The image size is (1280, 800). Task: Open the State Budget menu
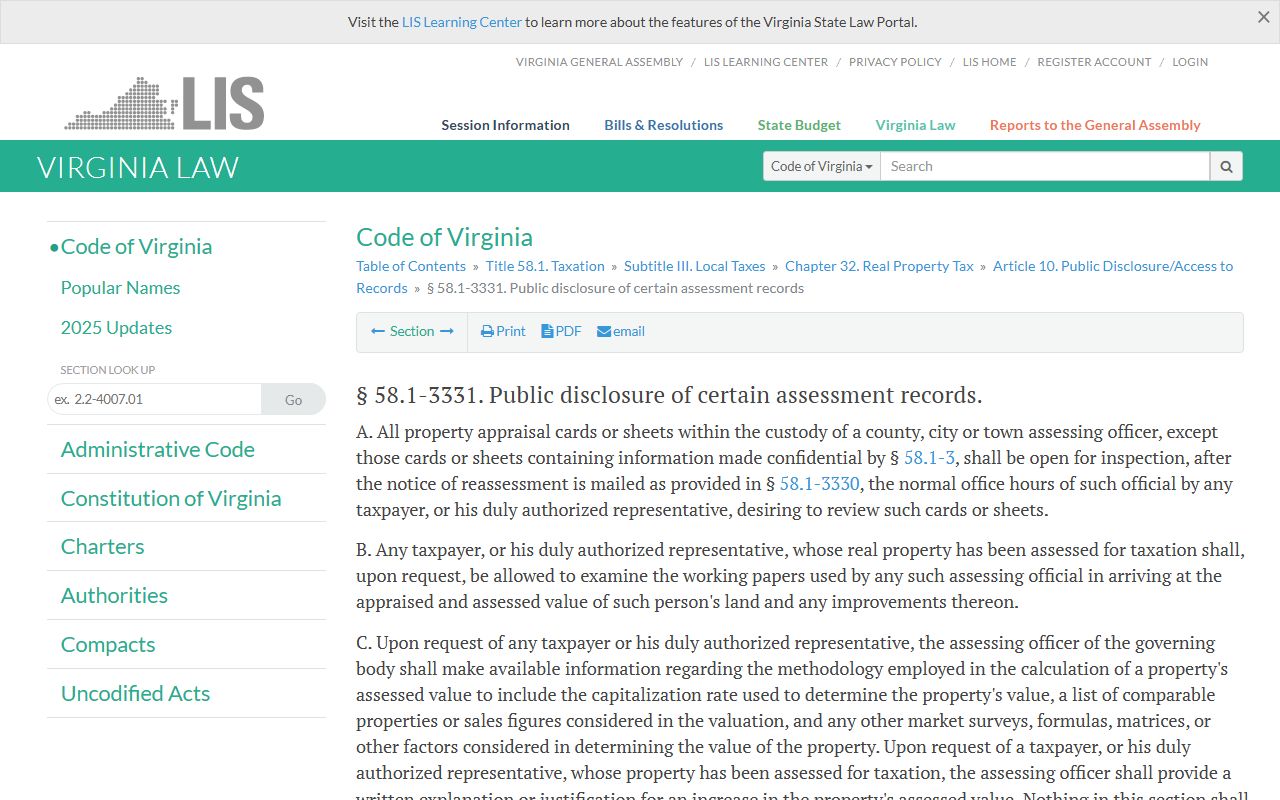798,125
